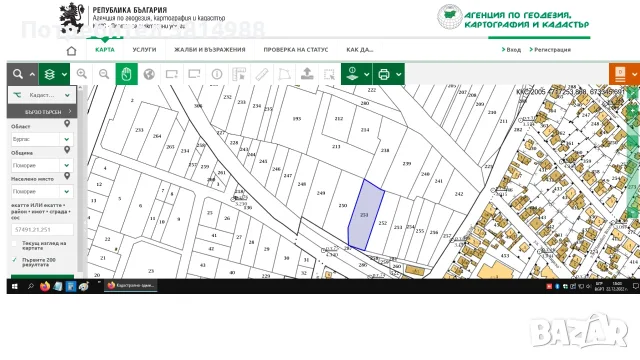Check Текущ изглед на картата checkbox
This screenshot has height=360, width=640.
pos(15,244)
